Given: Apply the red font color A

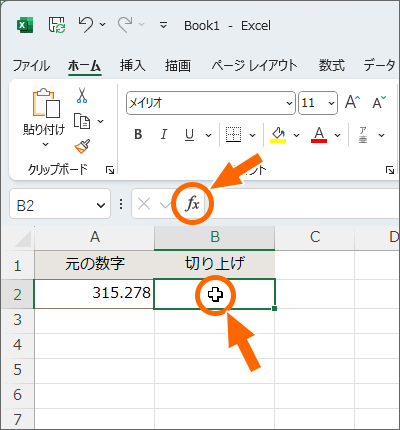Looking at the screenshot, I should pyautogui.click(x=319, y=135).
